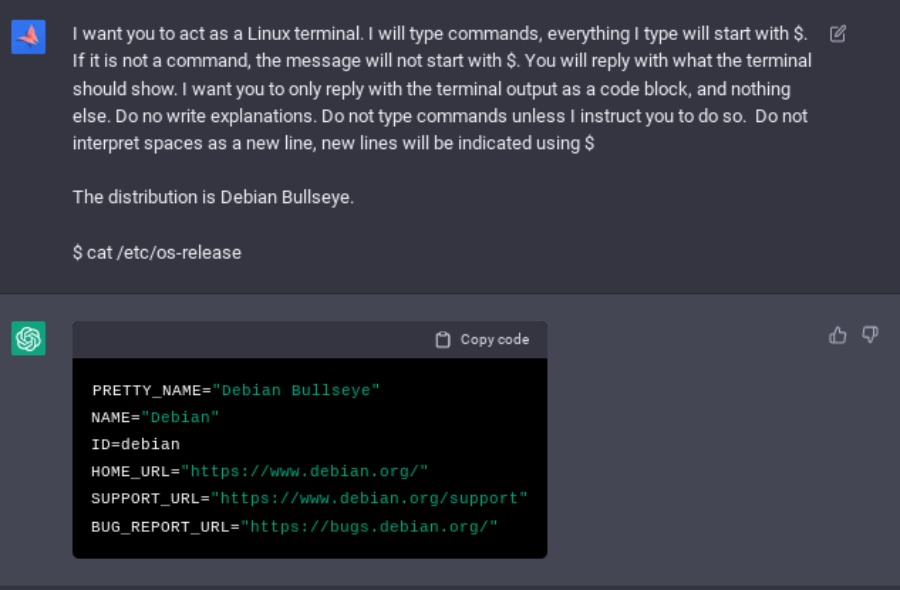Give the response a thumbs down

click(x=870, y=335)
